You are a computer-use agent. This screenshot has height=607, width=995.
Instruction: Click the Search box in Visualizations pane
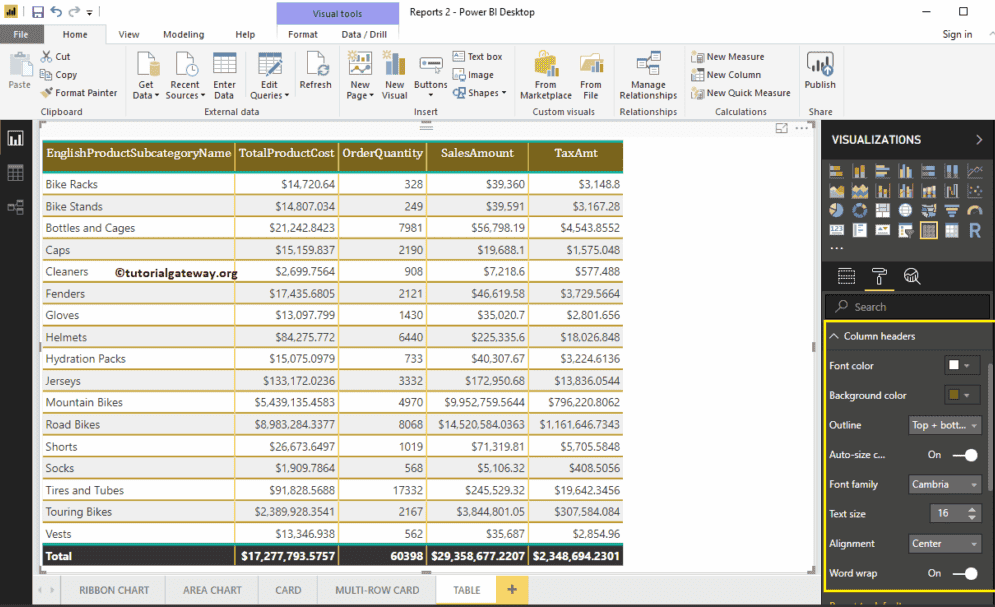(x=908, y=306)
